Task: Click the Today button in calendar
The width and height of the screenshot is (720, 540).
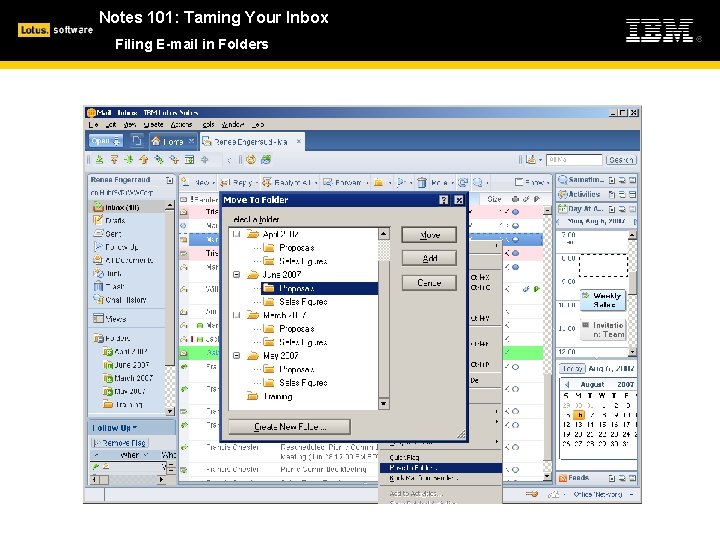Action: (x=572, y=368)
